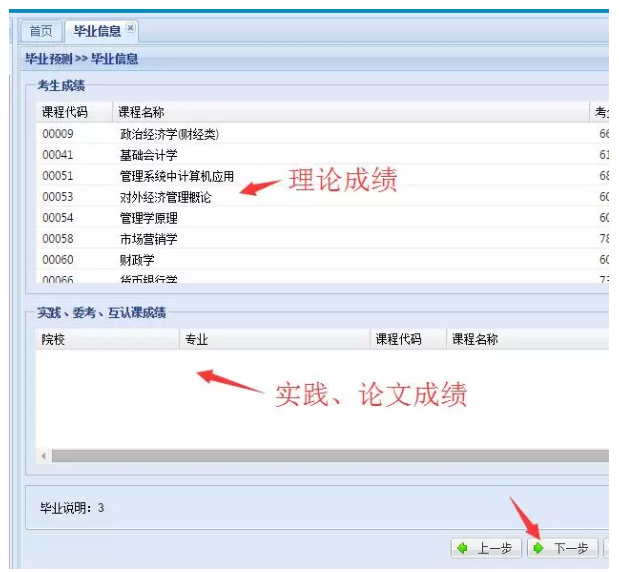
Task: Click green left arrow icon on 上一步
Action: (x=462, y=548)
